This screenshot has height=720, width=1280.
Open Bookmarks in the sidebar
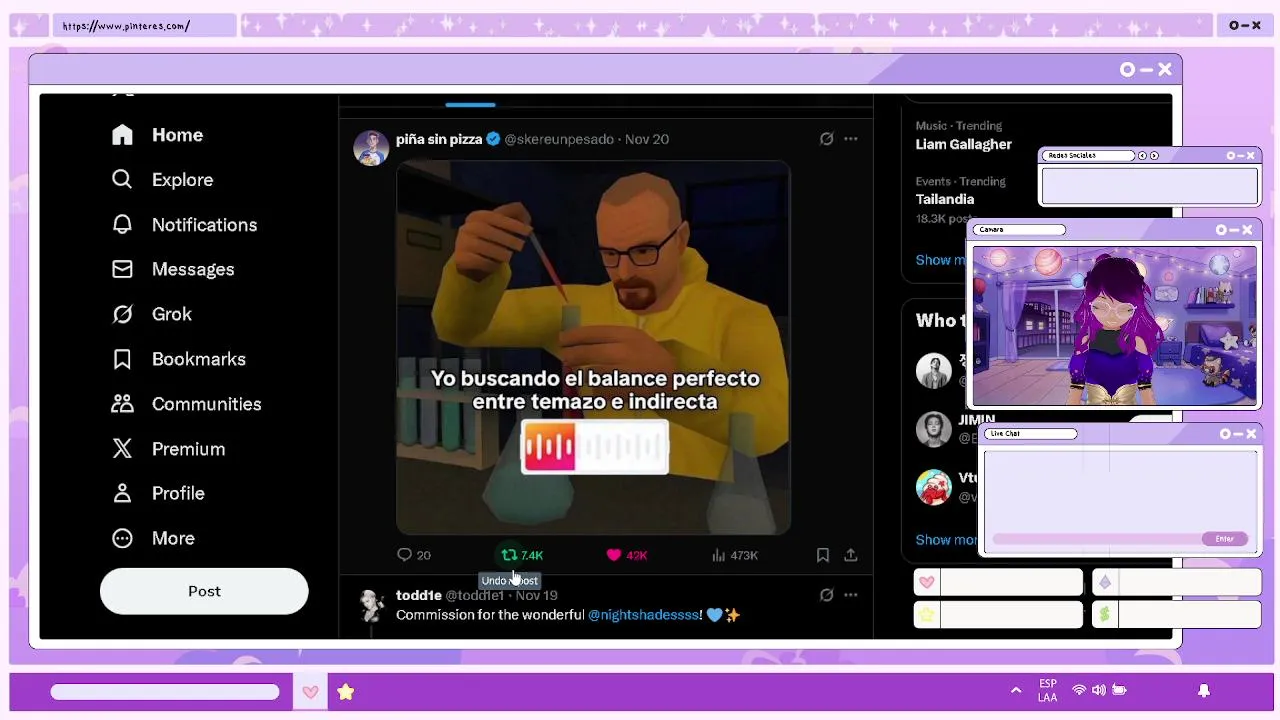178,359
